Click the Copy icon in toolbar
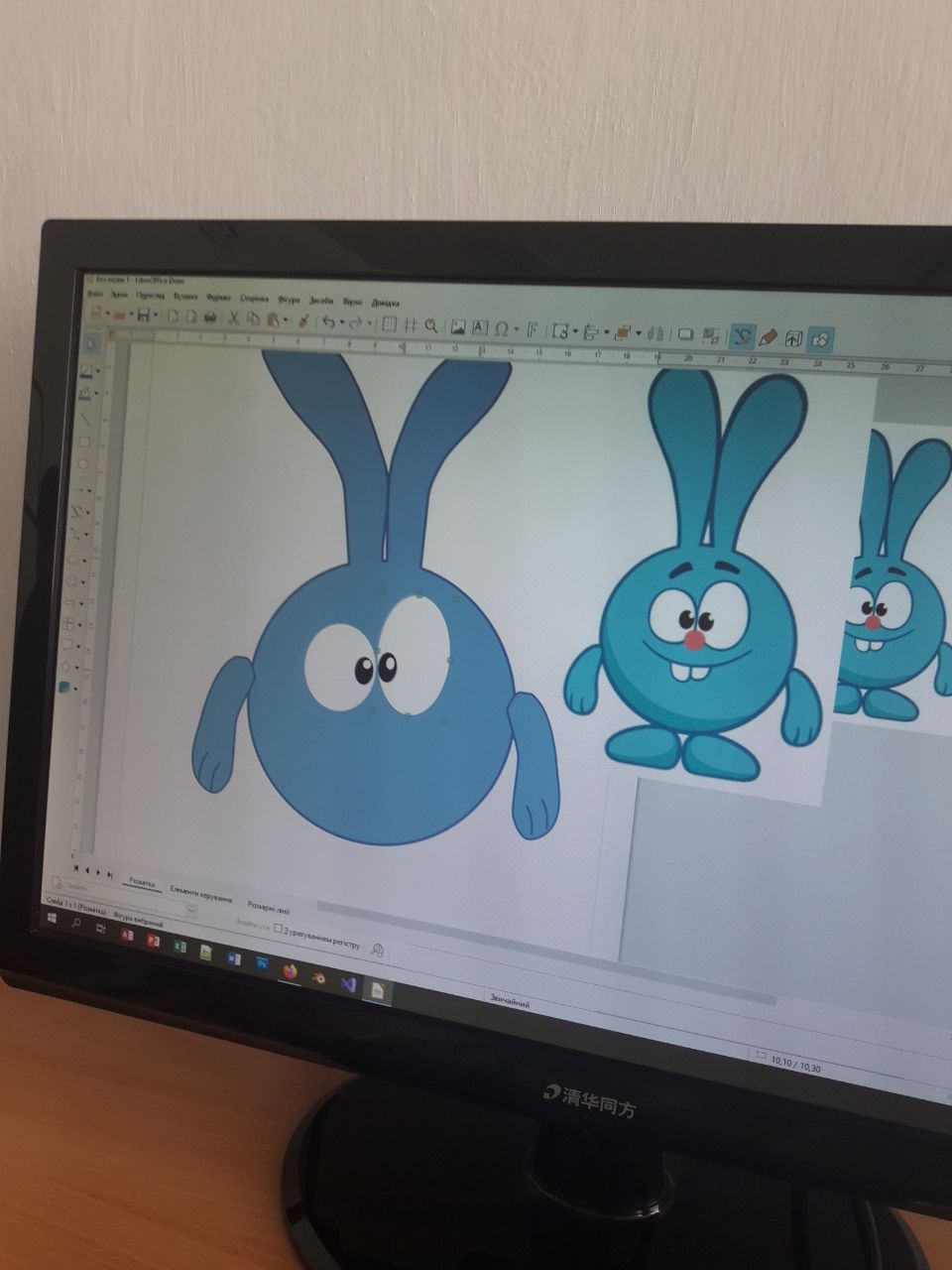The height and width of the screenshot is (1270, 952). (x=253, y=318)
